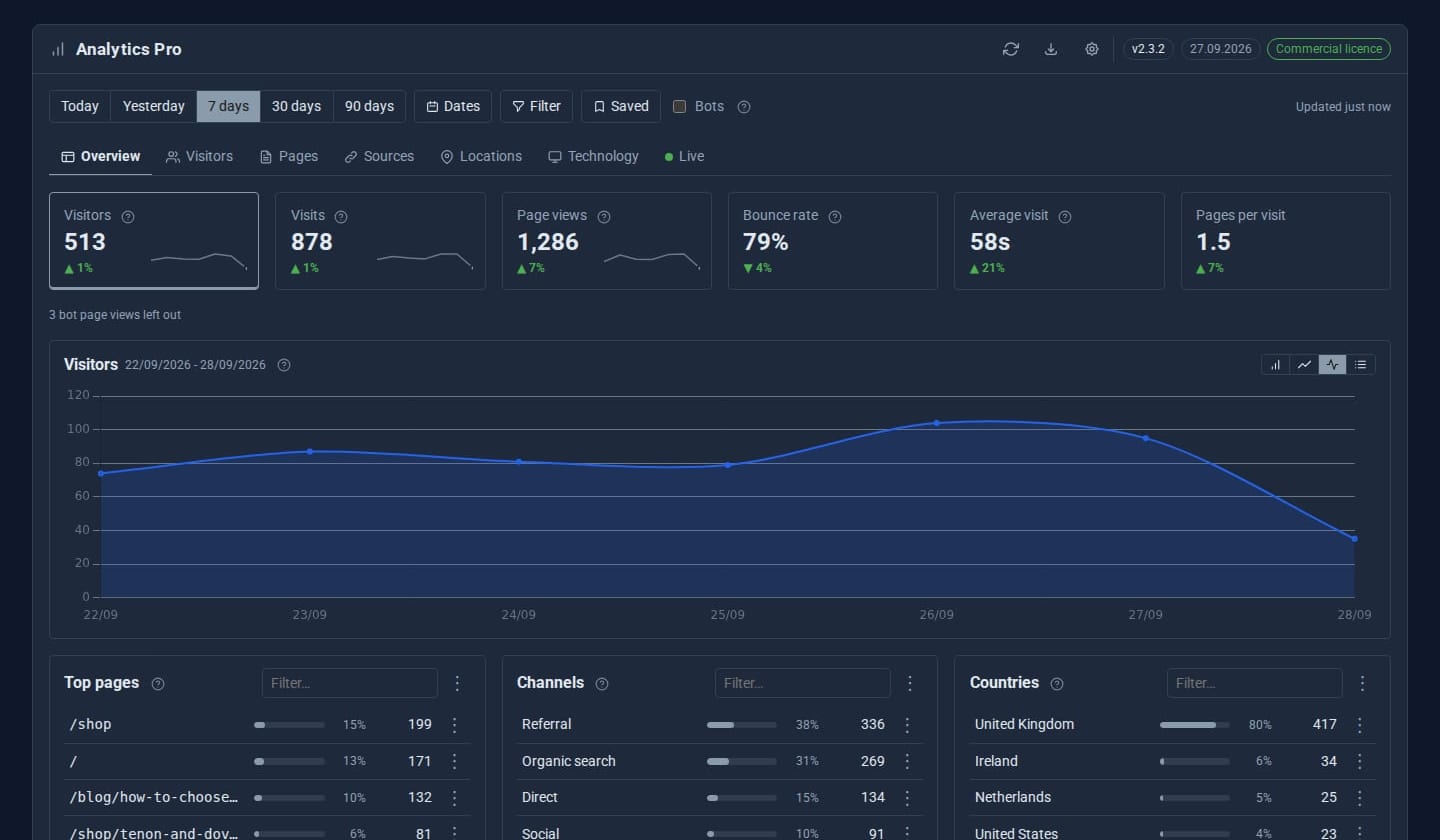This screenshot has width=1440, height=840.
Task: Select the Yesterday range
Action: pos(154,106)
